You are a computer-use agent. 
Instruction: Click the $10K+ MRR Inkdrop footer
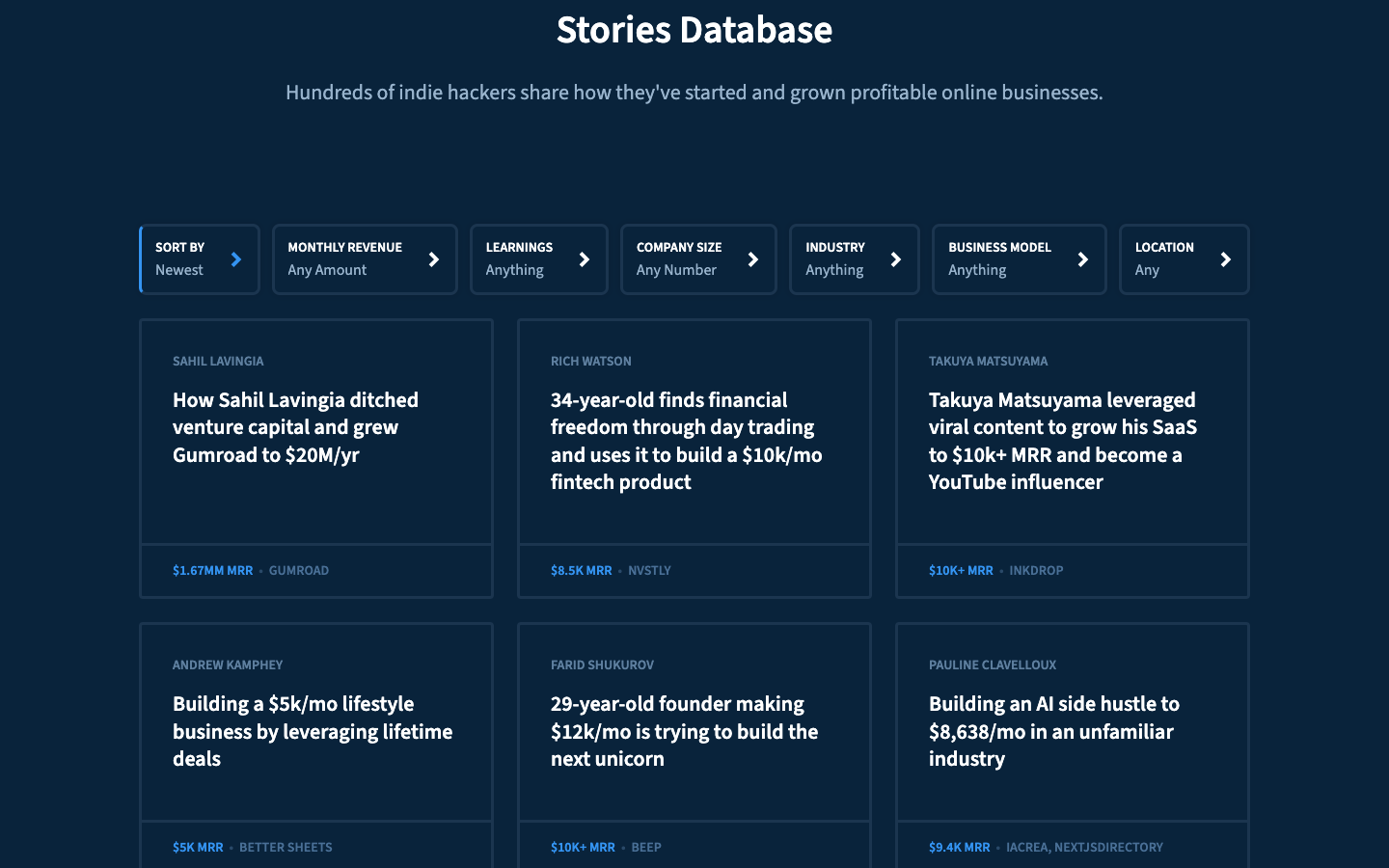coord(995,571)
